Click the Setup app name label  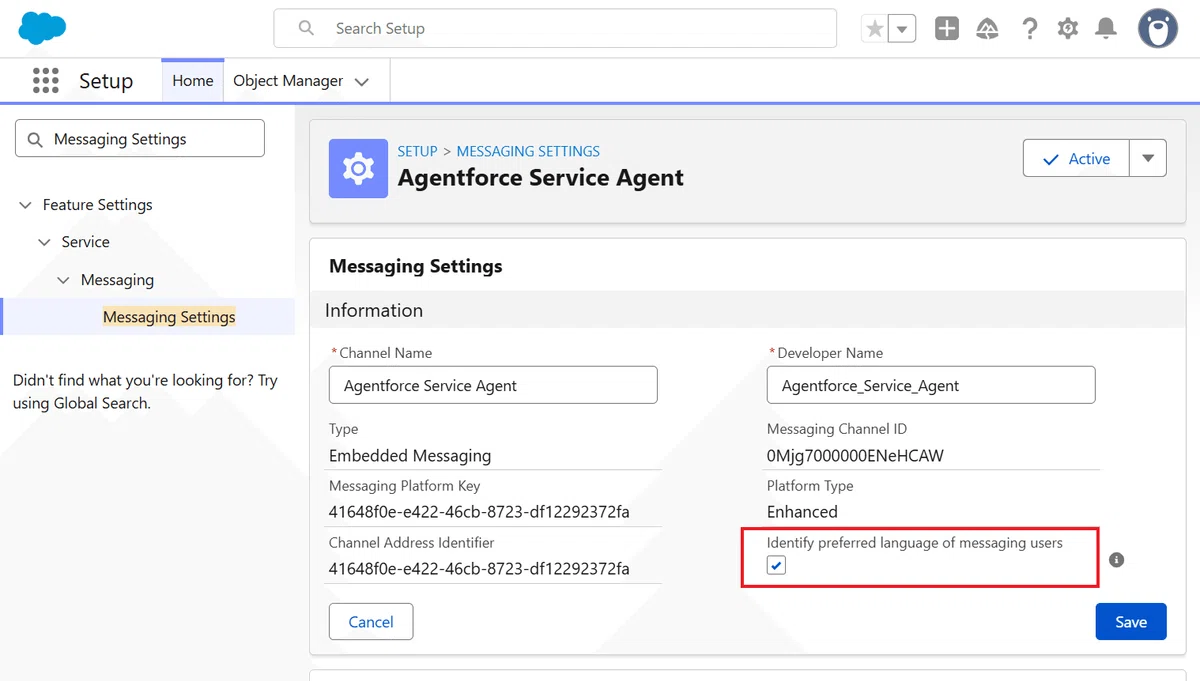pos(106,81)
